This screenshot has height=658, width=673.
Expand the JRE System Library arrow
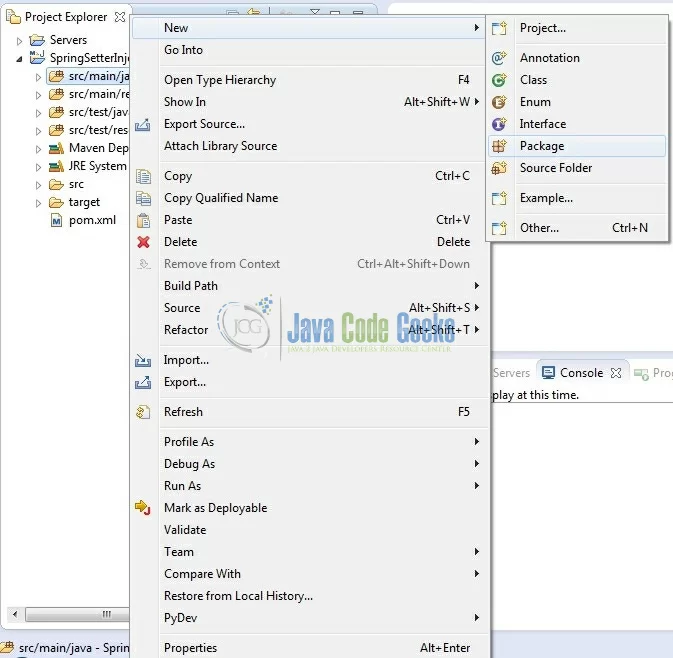click(x=38, y=167)
